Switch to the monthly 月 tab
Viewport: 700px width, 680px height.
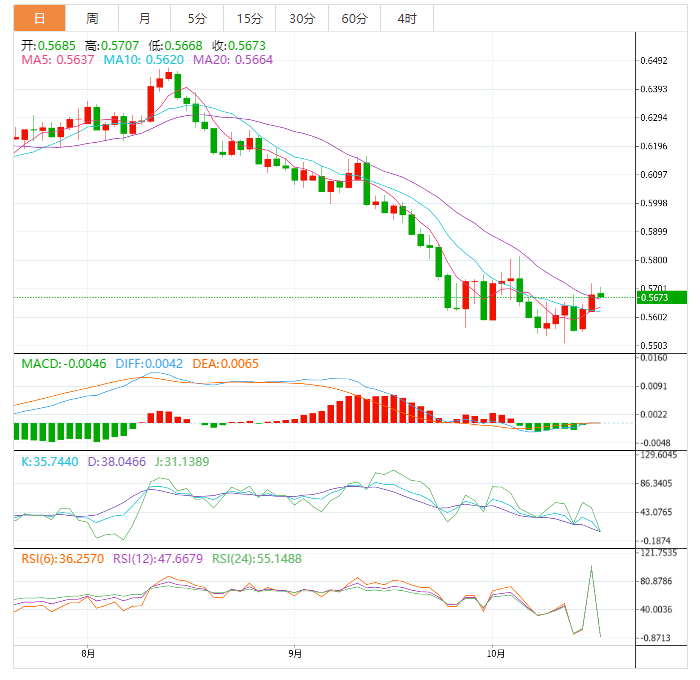[144, 18]
